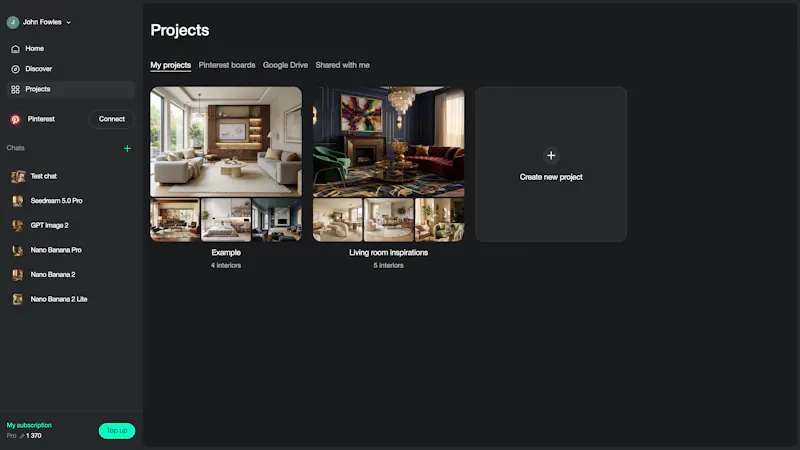Open Living room inspirations main image
The height and width of the screenshot is (450, 800).
click(x=388, y=141)
